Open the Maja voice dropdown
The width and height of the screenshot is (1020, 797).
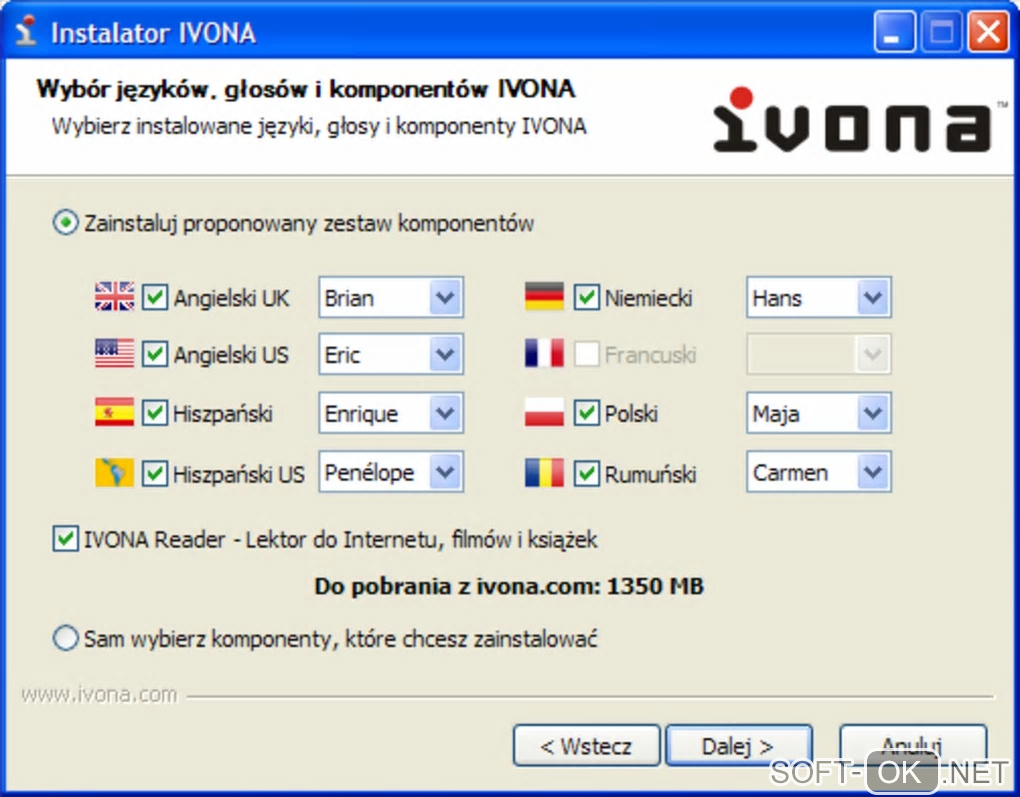click(x=819, y=413)
